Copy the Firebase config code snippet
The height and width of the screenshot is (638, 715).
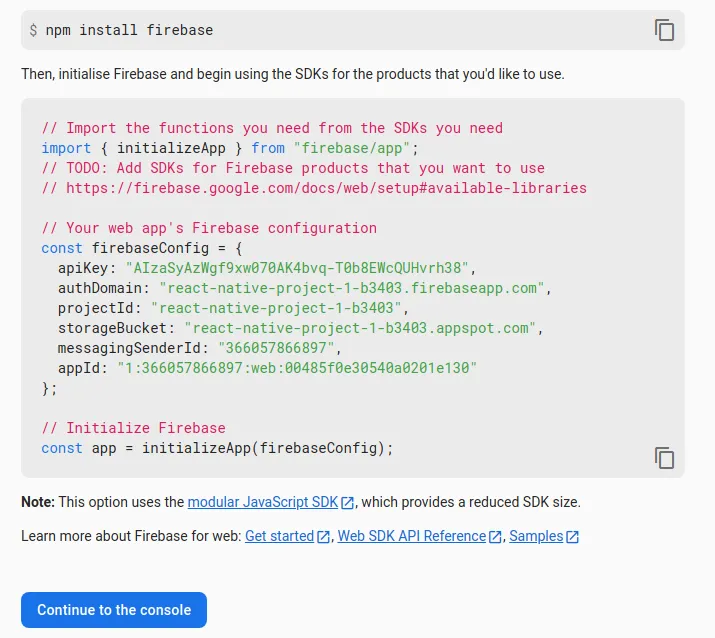pos(664,457)
